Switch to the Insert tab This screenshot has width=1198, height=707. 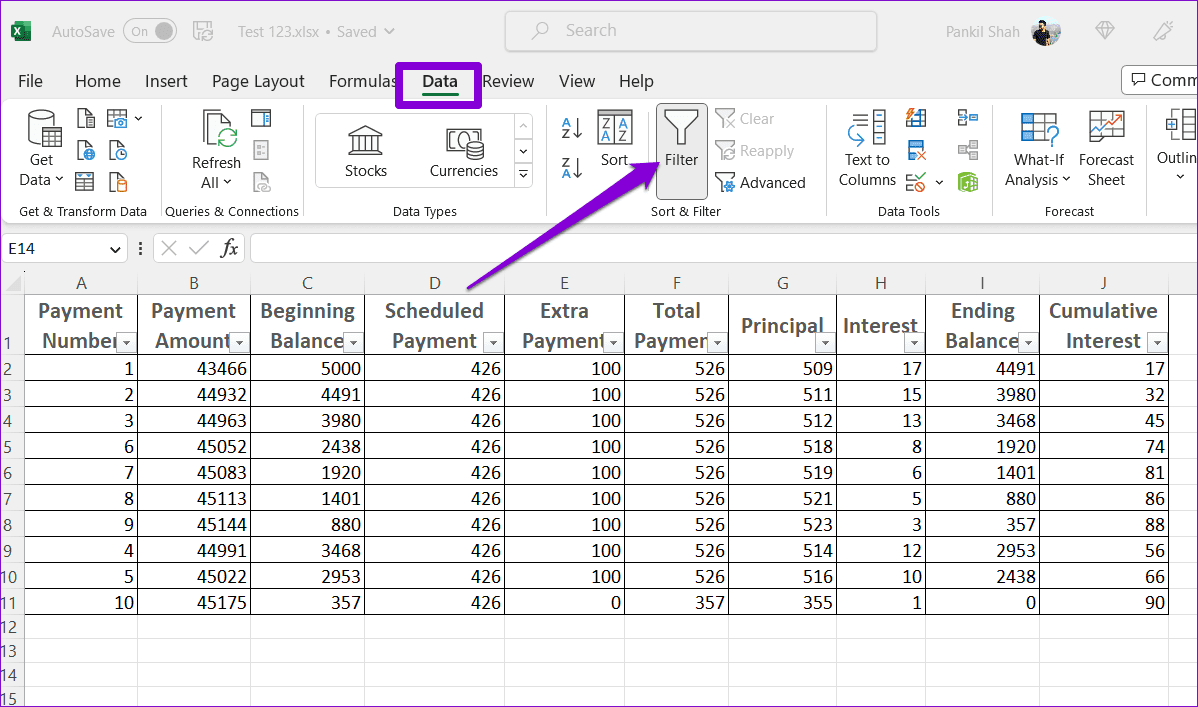coord(166,81)
